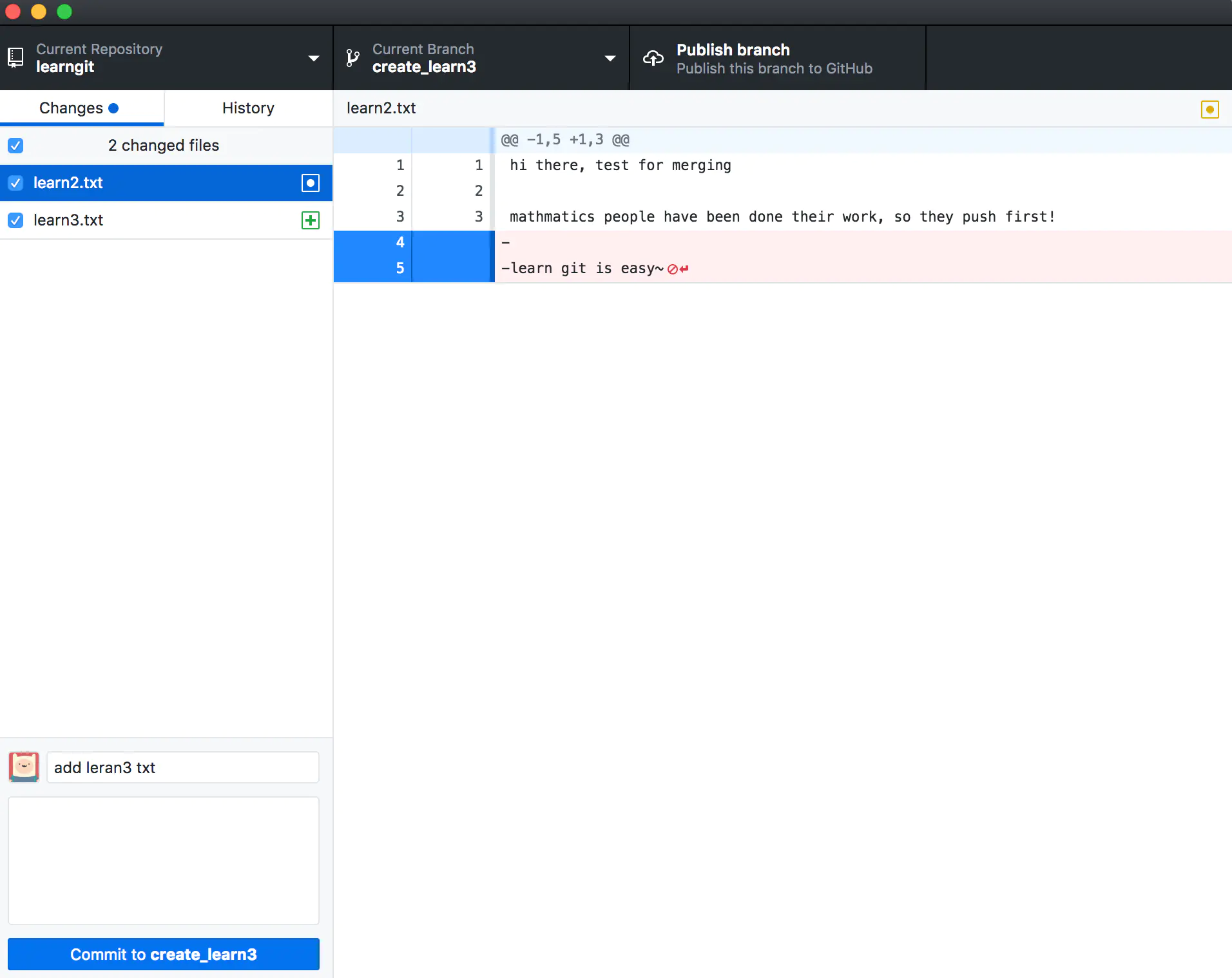Screen dimensions: 1232x978
Task: Click the cloud upload Publish branch icon
Action: coord(653,58)
